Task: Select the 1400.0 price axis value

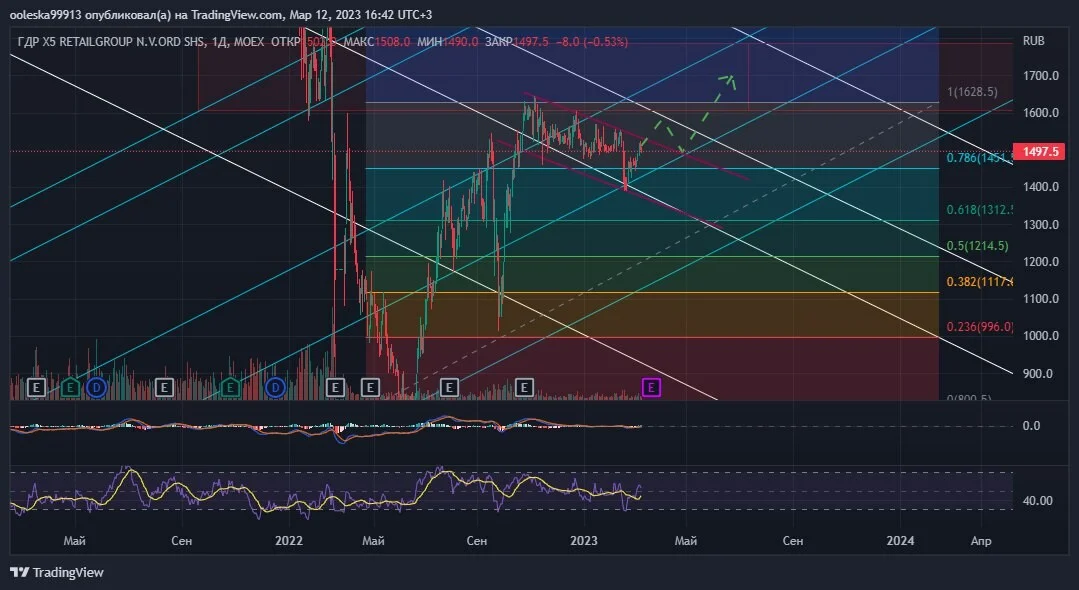Action: [1040, 187]
